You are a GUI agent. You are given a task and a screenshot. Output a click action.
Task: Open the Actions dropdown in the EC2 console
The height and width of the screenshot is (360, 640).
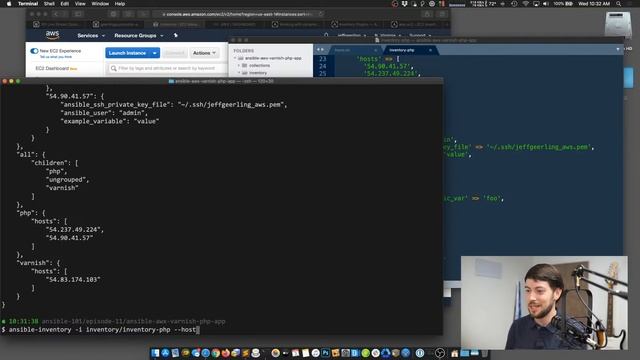pyautogui.click(x=204, y=53)
